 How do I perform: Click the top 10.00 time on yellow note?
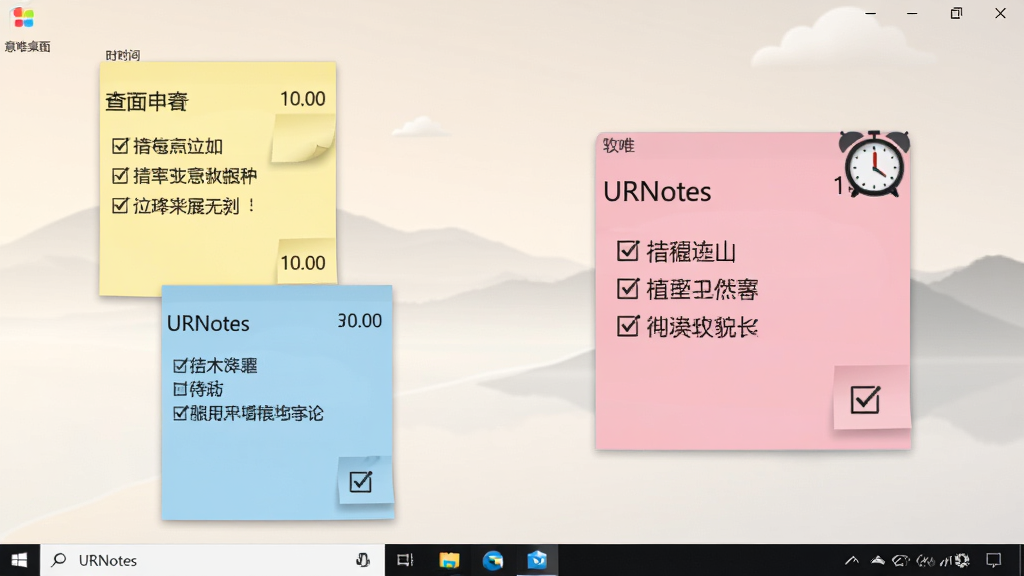pos(302,99)
